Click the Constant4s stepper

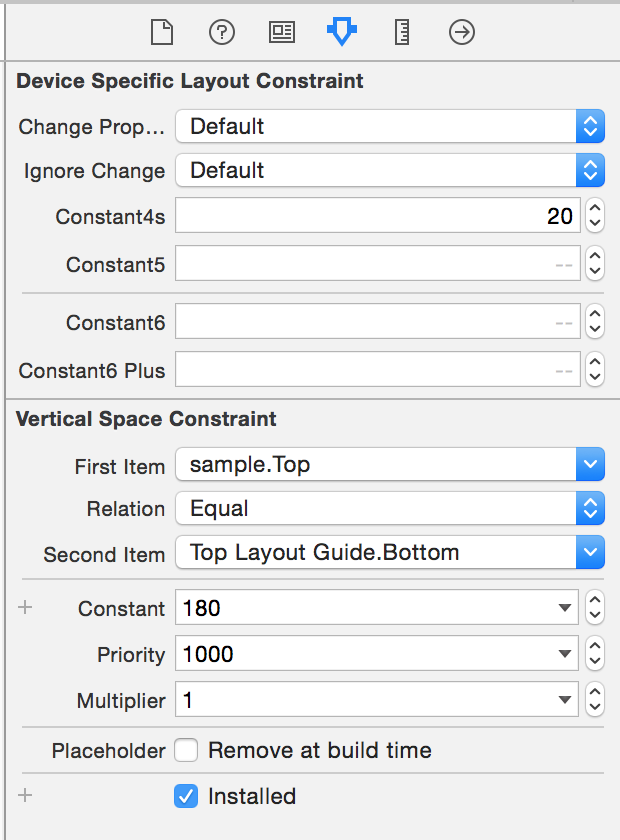[x=595, y=215]
